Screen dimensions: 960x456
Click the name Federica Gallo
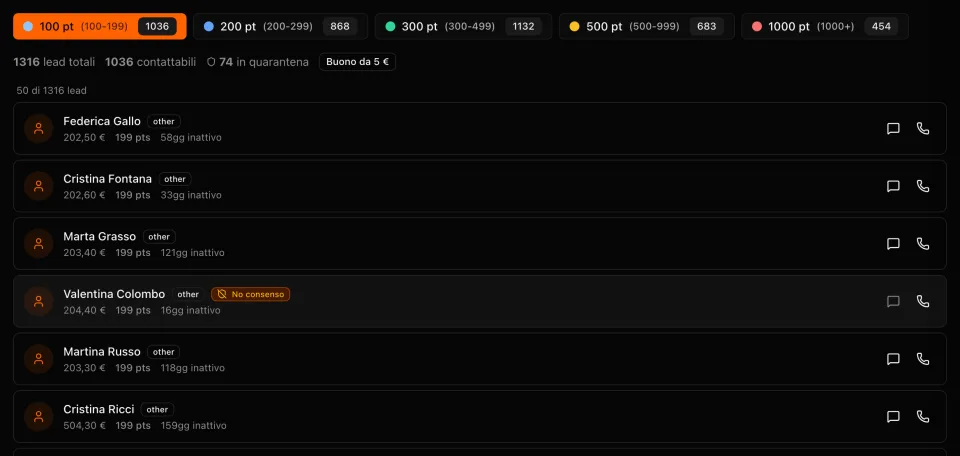click(102, 121)
